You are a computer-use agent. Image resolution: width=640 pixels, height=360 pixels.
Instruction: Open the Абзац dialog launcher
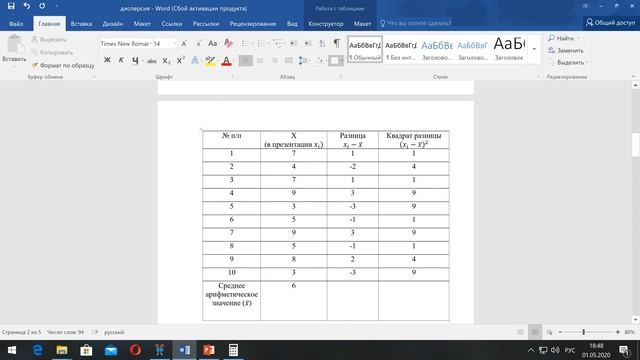click(341, 77)
